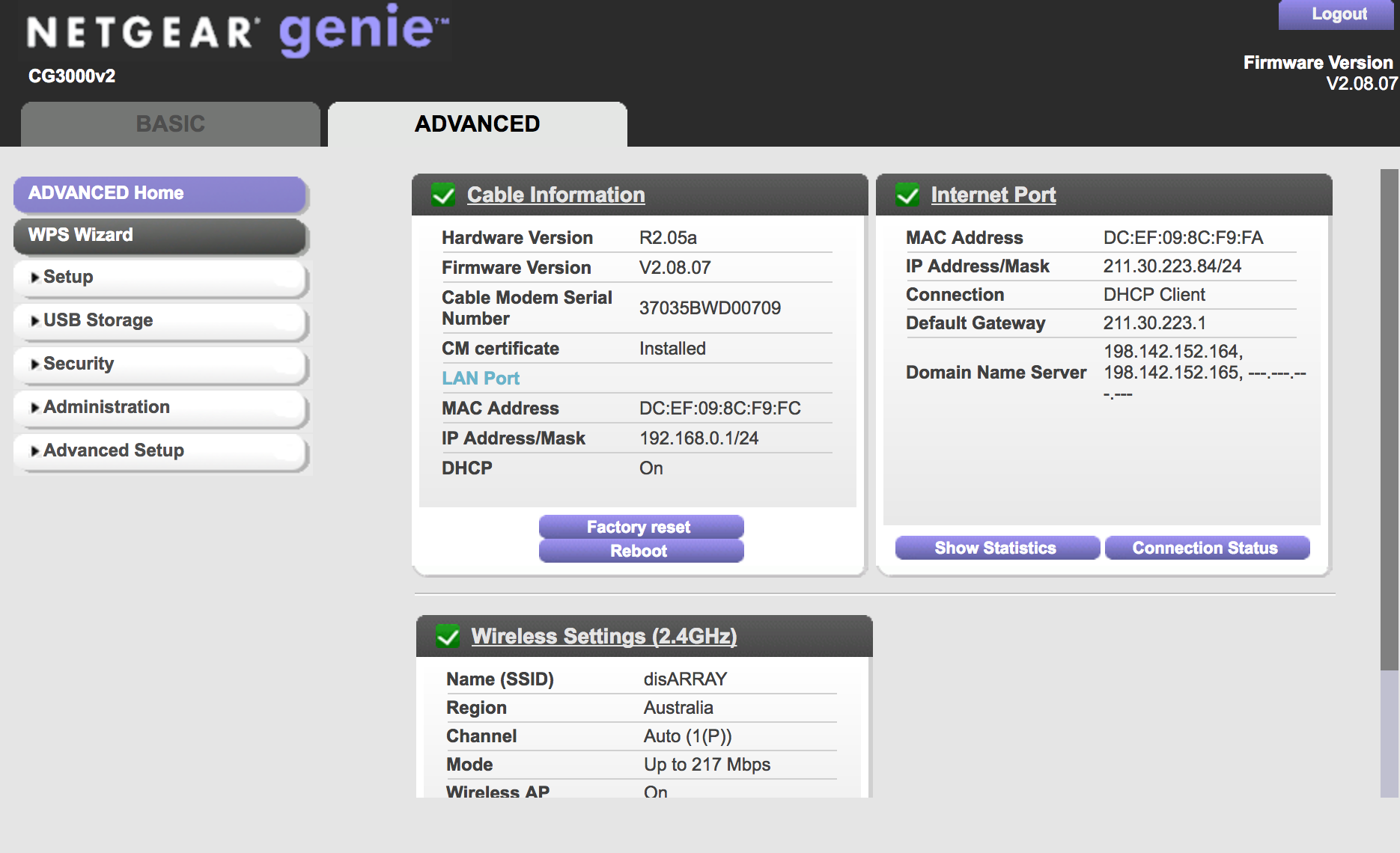Open the Wireless Settings (2.4GHz) link
This screenshot has width=1400, height=853.
coord(604,636)
